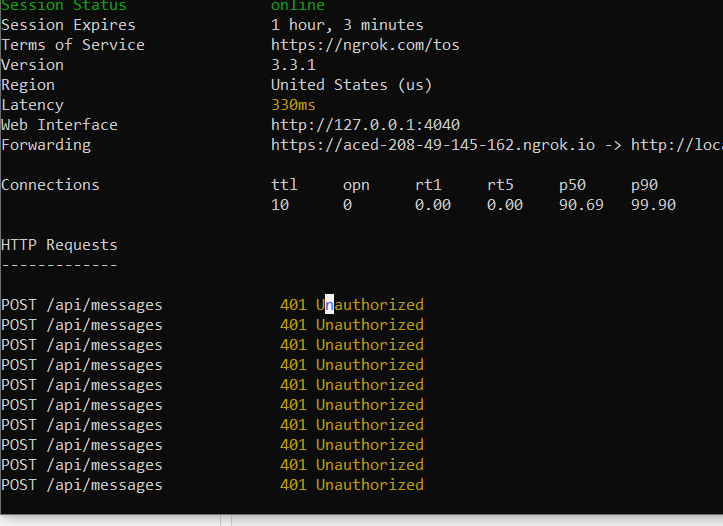Click the aced-208-49-145-162.ngrok.io forwarding URL

click(433, 145)
